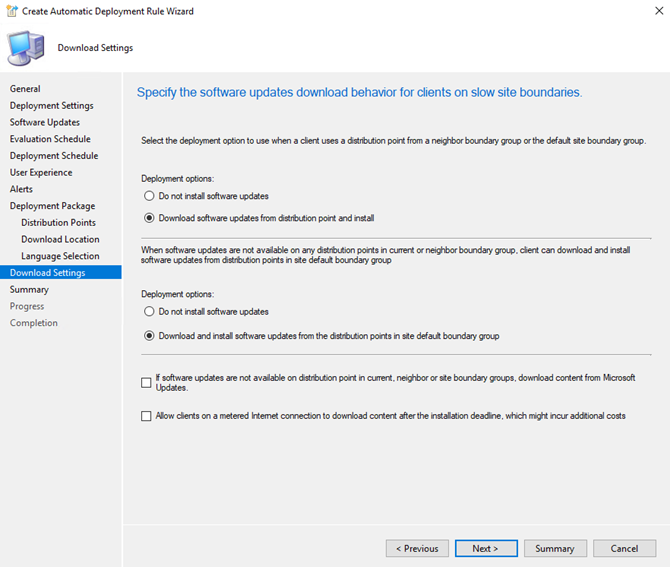Go back with the Previous button
The width and height of the screenshot is (670, 567).
417,548
